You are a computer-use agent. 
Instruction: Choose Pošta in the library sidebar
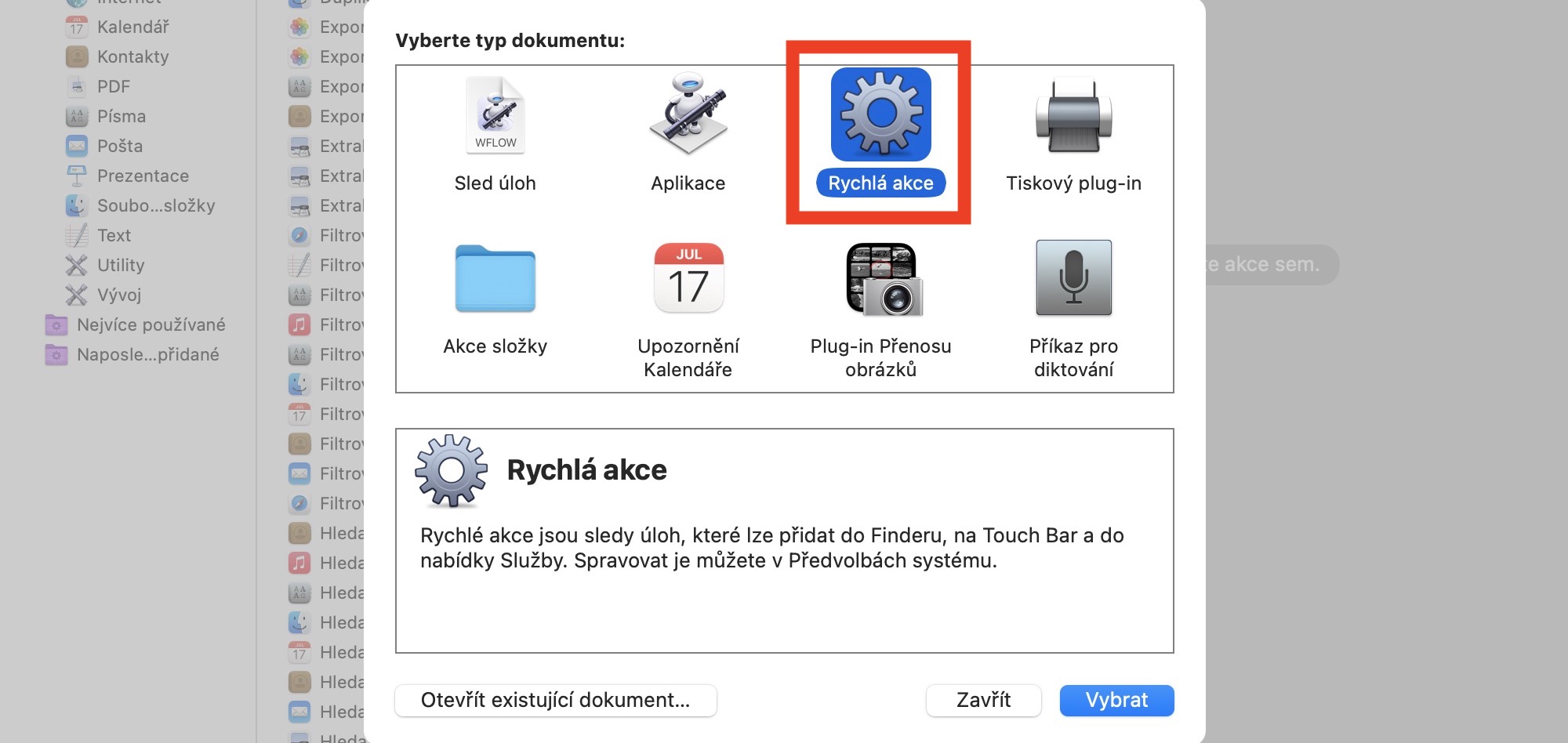(120, 147)
